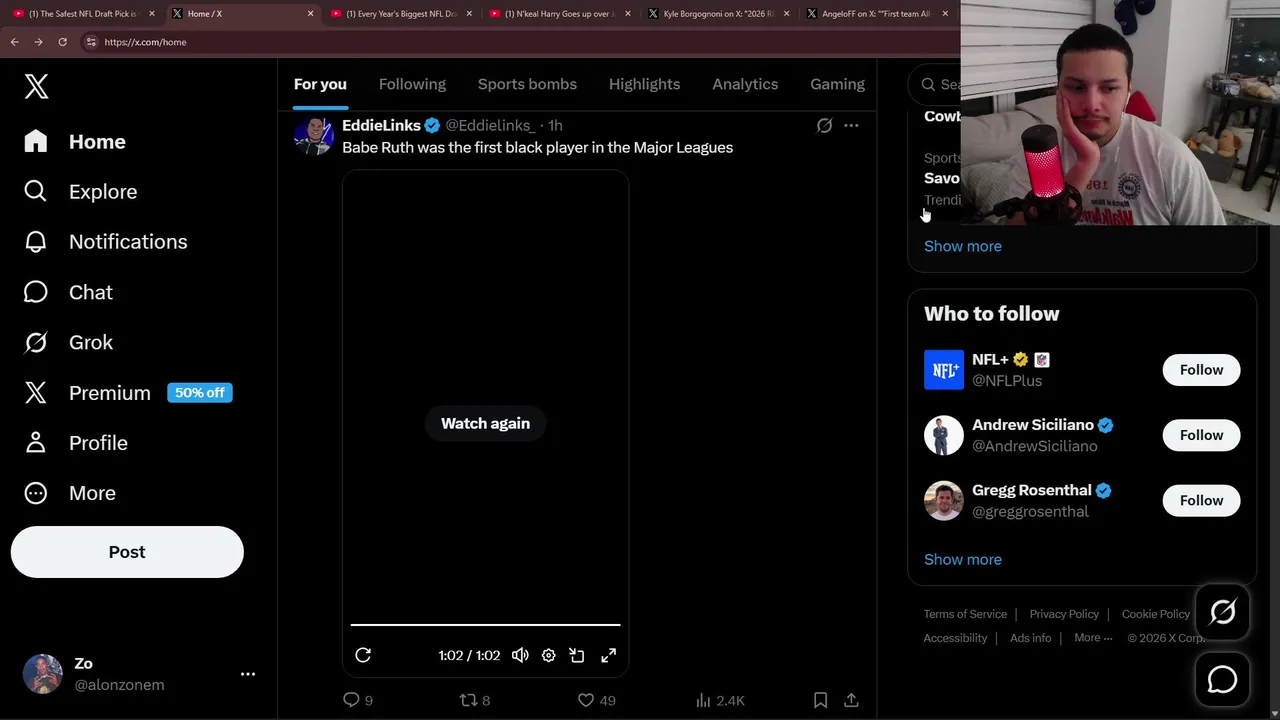Show more Who to follow suggestions
The image size is (1280, 720).
pos(963,559)
